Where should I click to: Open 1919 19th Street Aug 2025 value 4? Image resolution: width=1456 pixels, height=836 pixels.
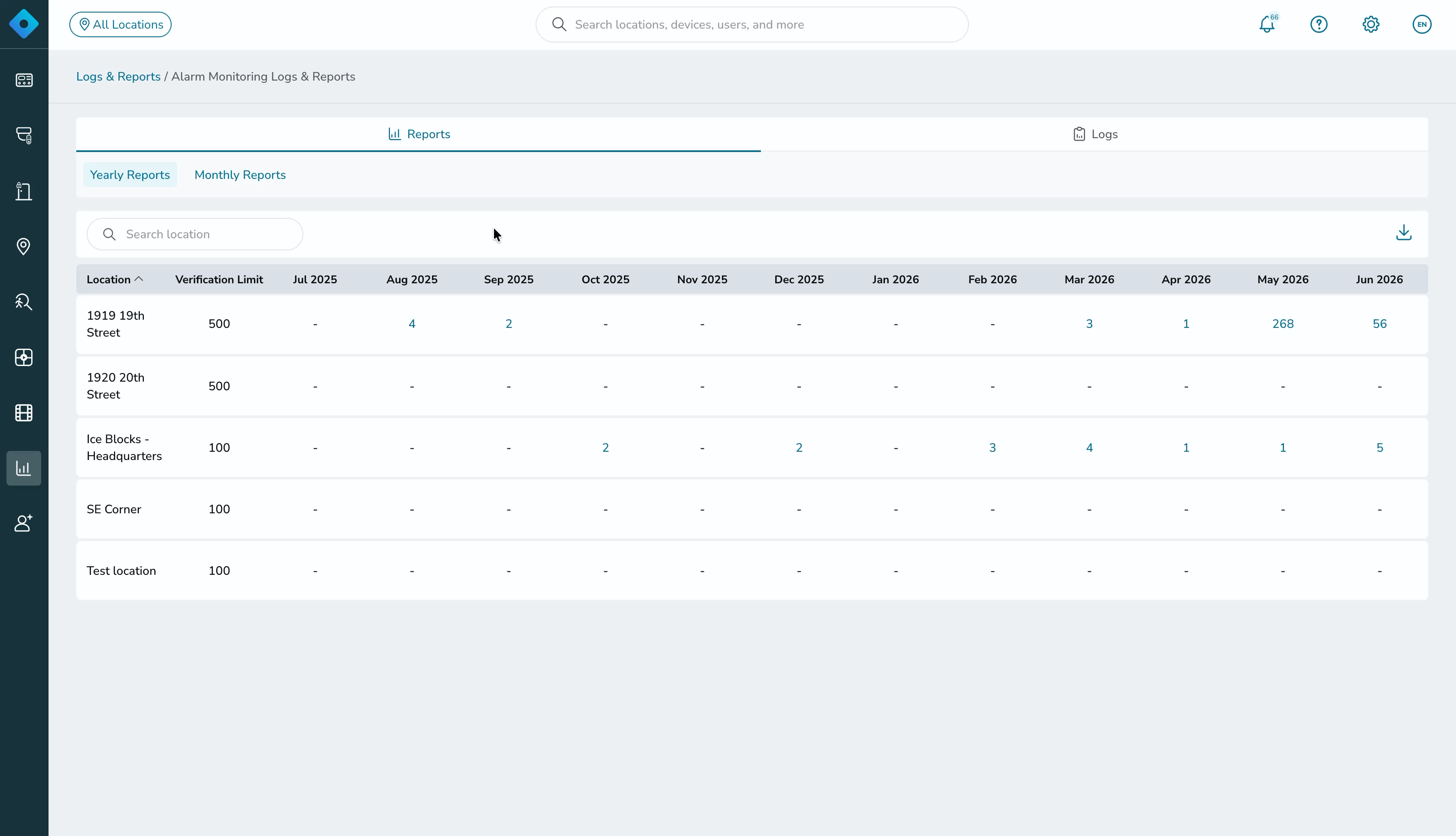click(412, 324)
